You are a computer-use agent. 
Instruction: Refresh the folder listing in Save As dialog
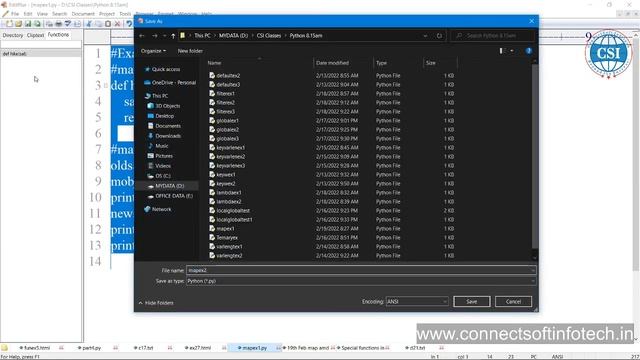coord(439,36)
